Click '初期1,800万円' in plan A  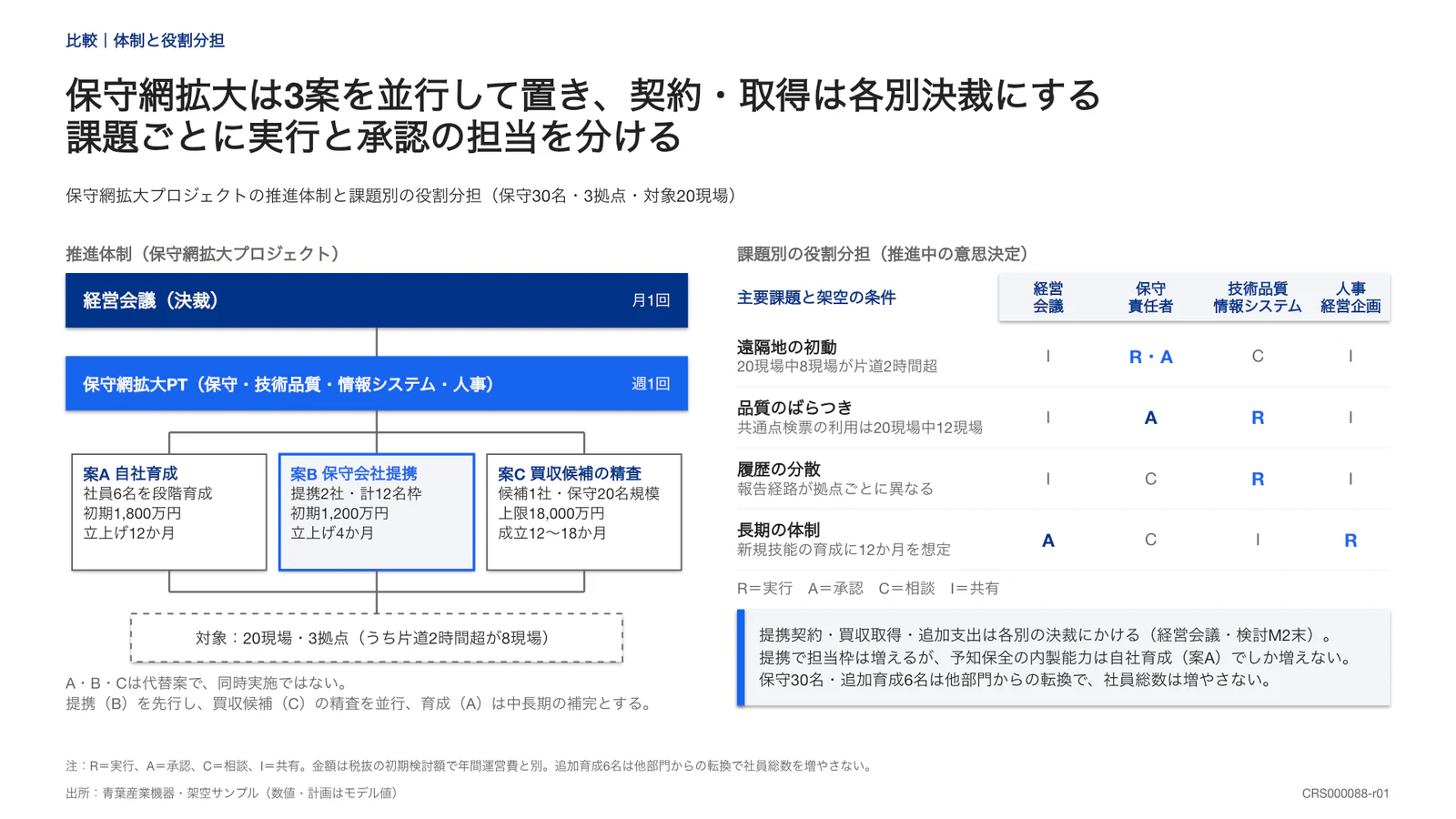tap(132, 513)
